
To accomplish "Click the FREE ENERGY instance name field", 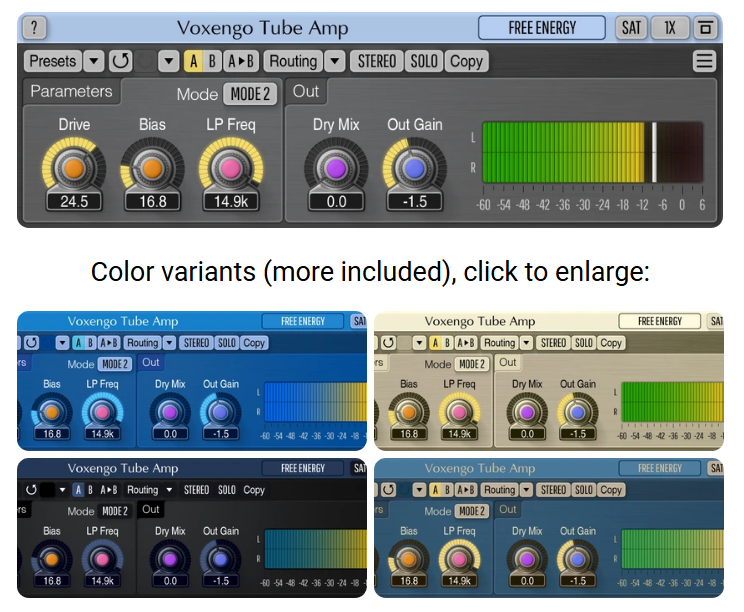I will click(x=542, y=28).
